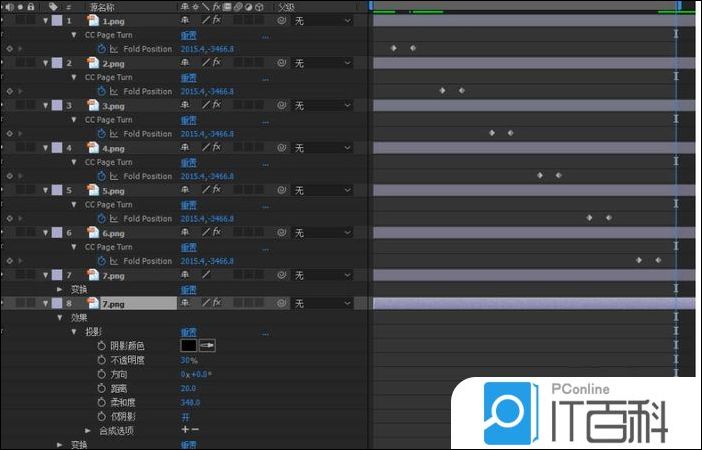Viewport: 702px width, 450px height.
Task: Click the 3D layer cube header icon
Action: pos(259,7)
